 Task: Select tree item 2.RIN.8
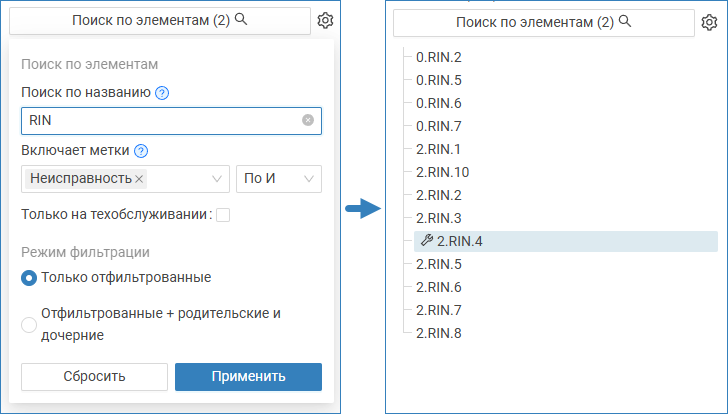click(438, 333)
